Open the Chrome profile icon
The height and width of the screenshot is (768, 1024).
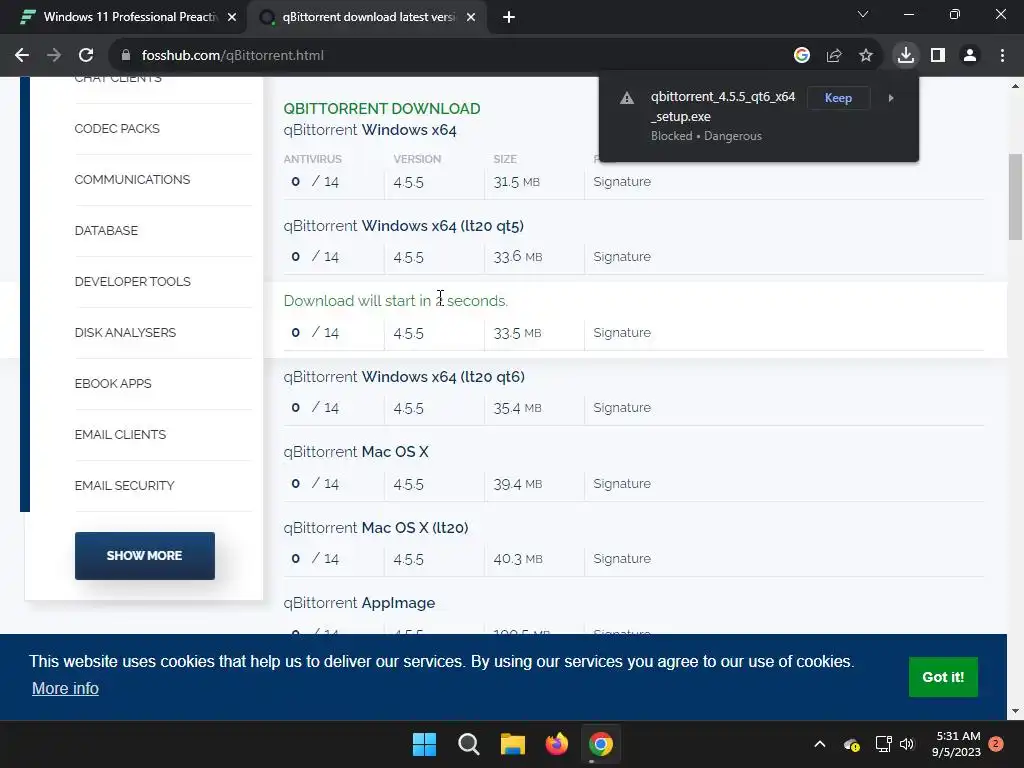(x=970, y=56)
